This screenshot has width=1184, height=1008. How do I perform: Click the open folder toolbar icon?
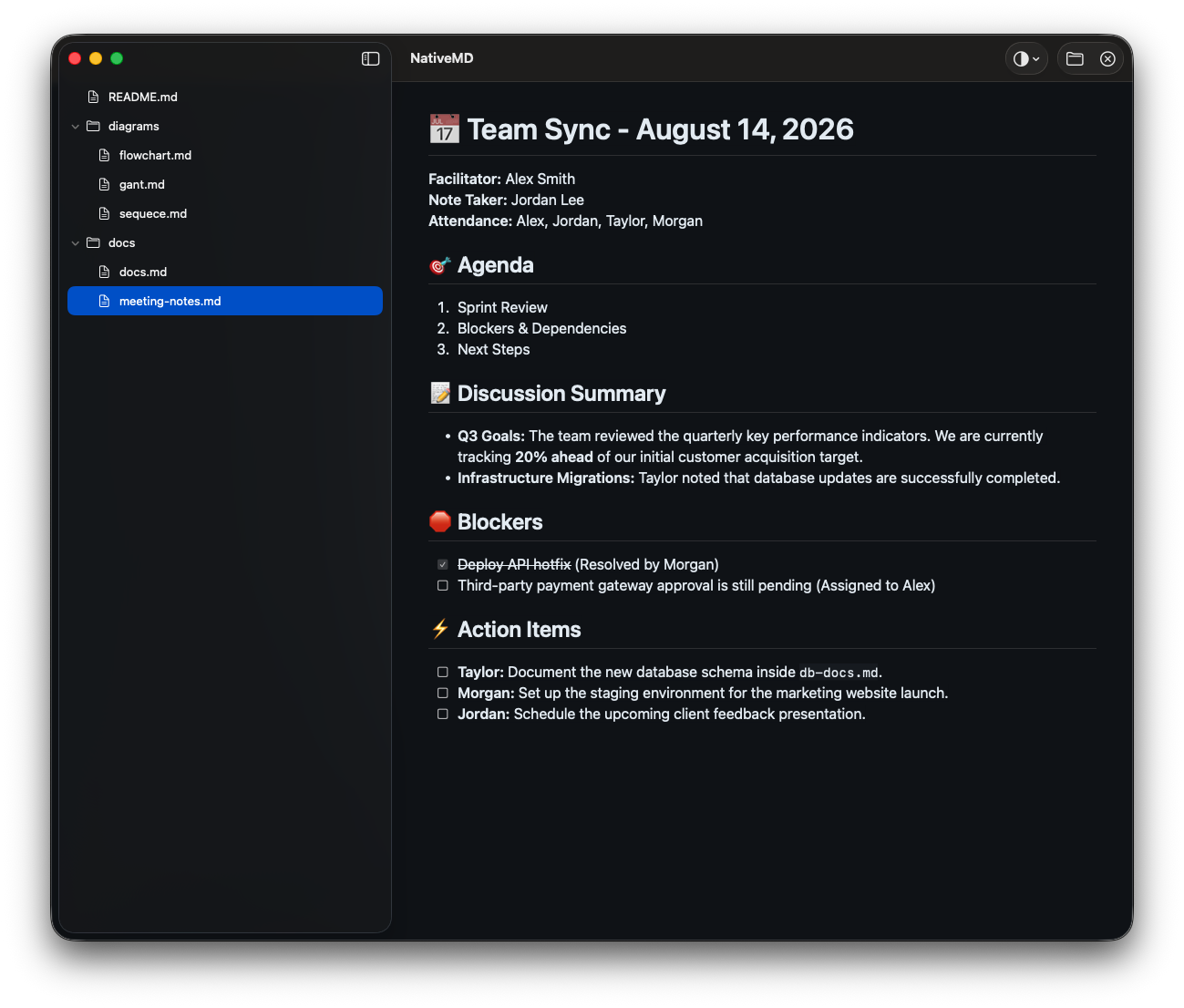point(1075,58)
